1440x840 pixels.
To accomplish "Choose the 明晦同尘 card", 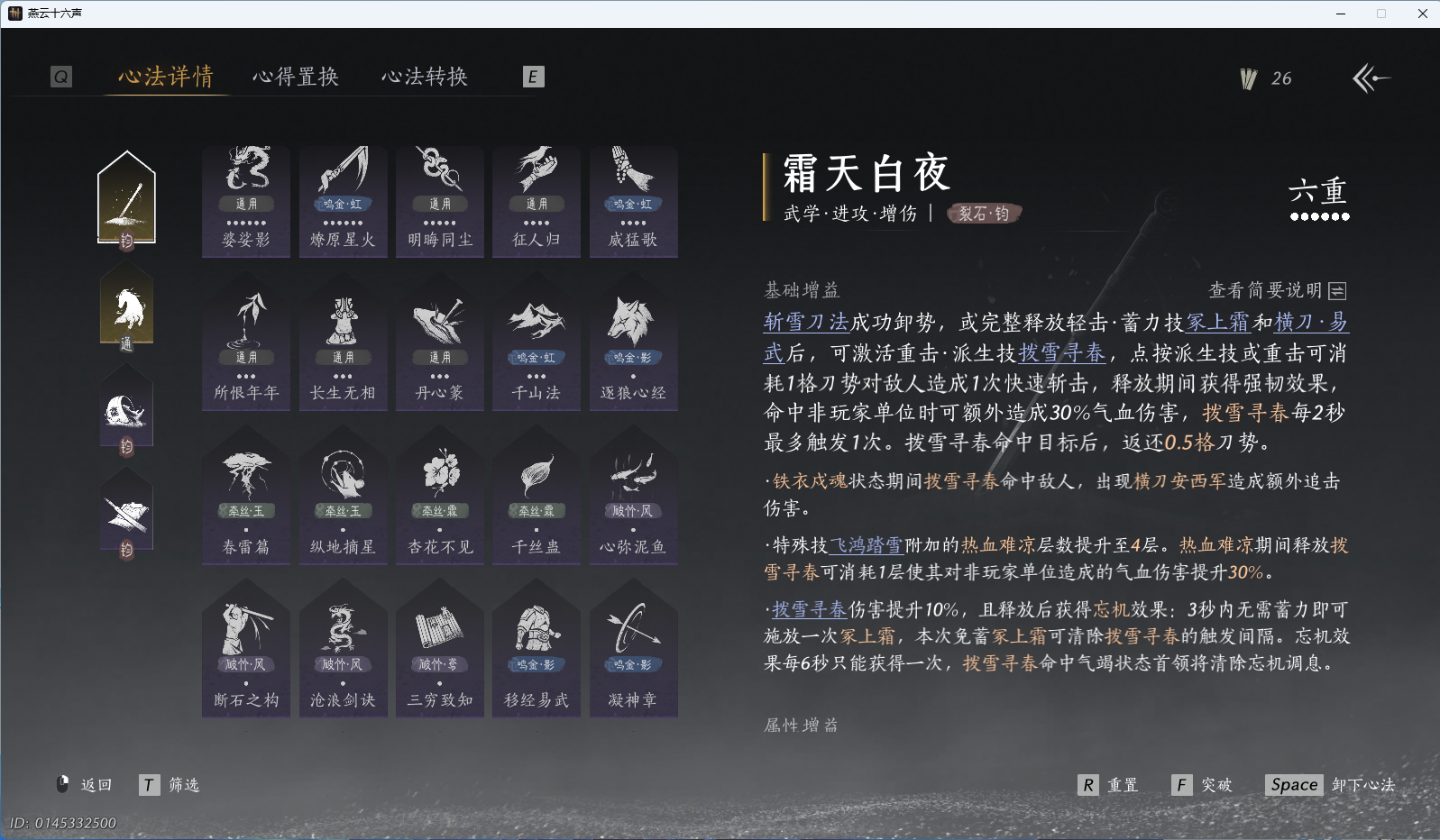I will (440, 202).
